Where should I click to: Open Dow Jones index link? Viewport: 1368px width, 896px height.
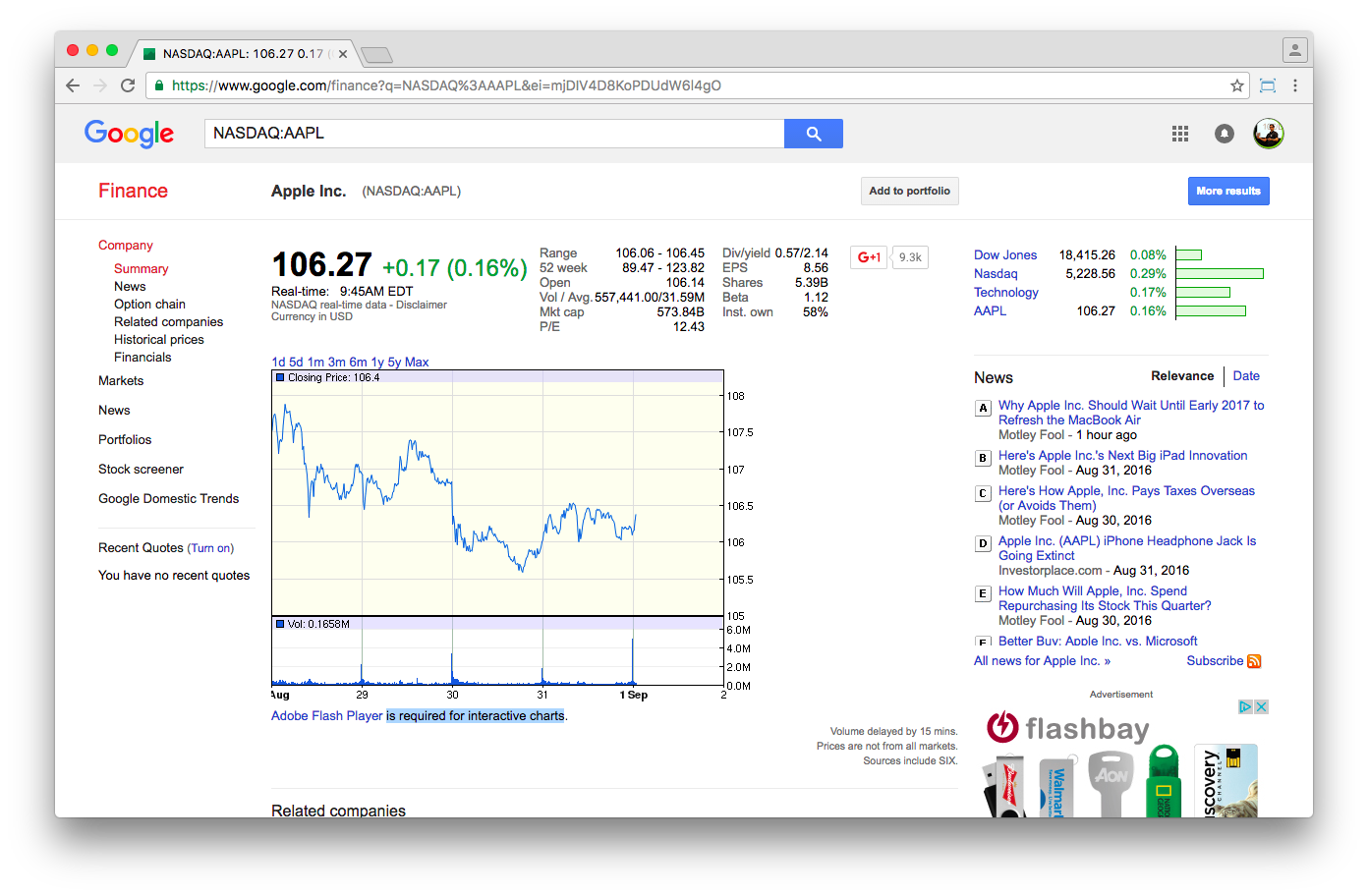coord(1005,255)
